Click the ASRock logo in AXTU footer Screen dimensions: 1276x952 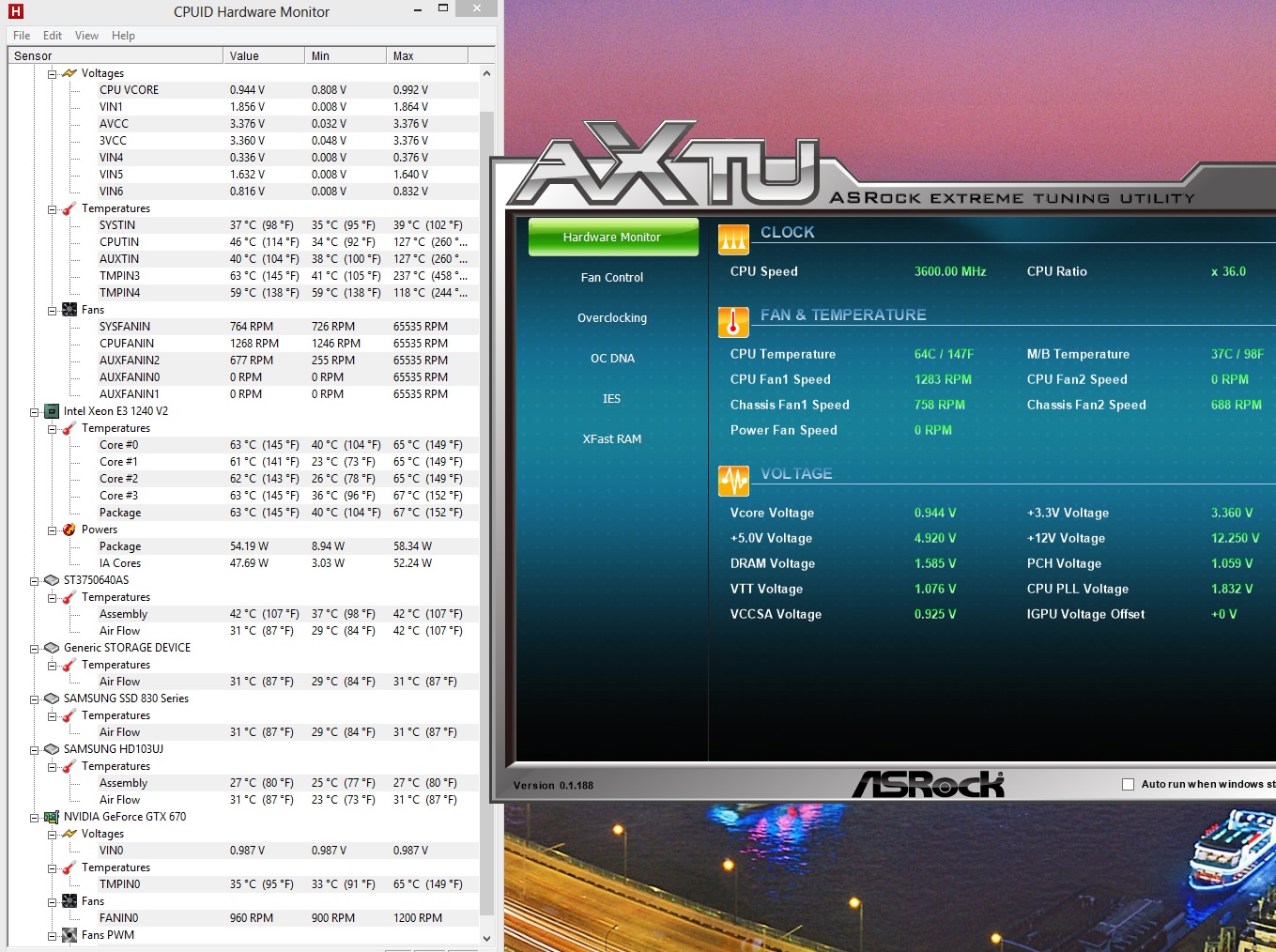929,784
